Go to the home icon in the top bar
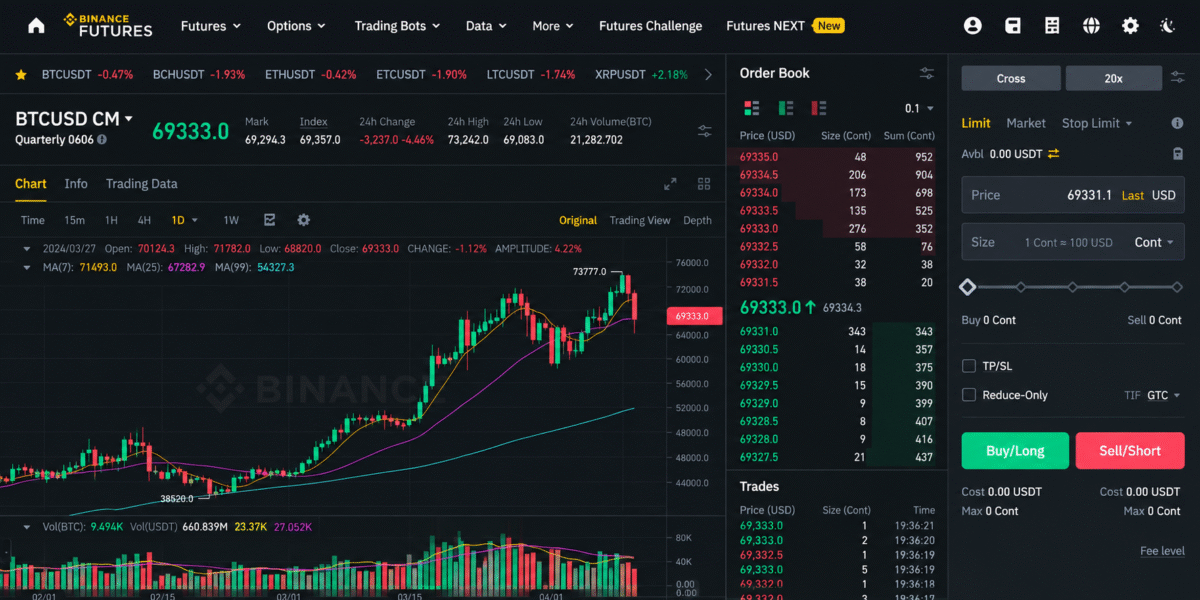1200x600 pixels. tap(36, 26)
